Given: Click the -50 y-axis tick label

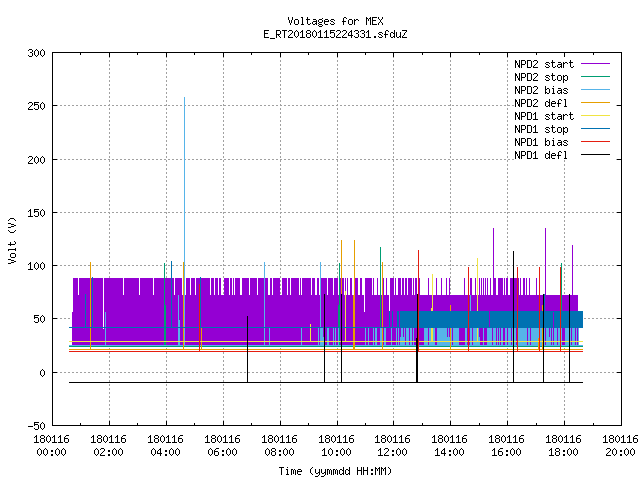Looking at the screenshot, I should pyautogui.click(x=36, y=426).
